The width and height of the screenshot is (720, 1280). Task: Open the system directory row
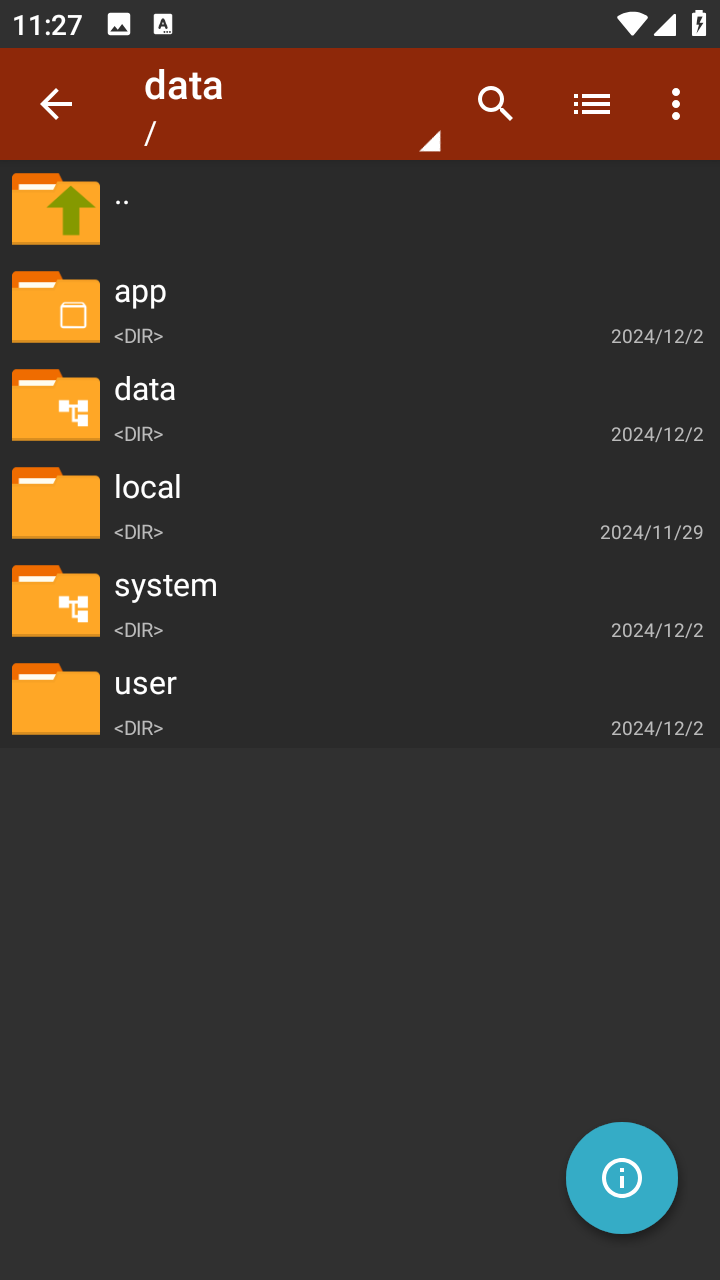tap(360, 601)
